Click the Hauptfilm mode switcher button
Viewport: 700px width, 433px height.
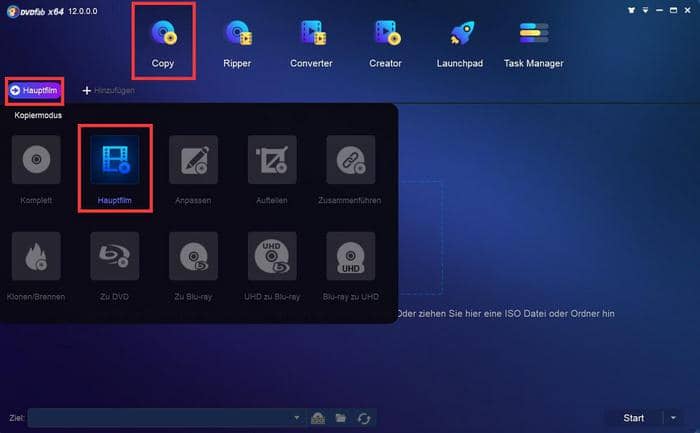[x=34, y=91]
